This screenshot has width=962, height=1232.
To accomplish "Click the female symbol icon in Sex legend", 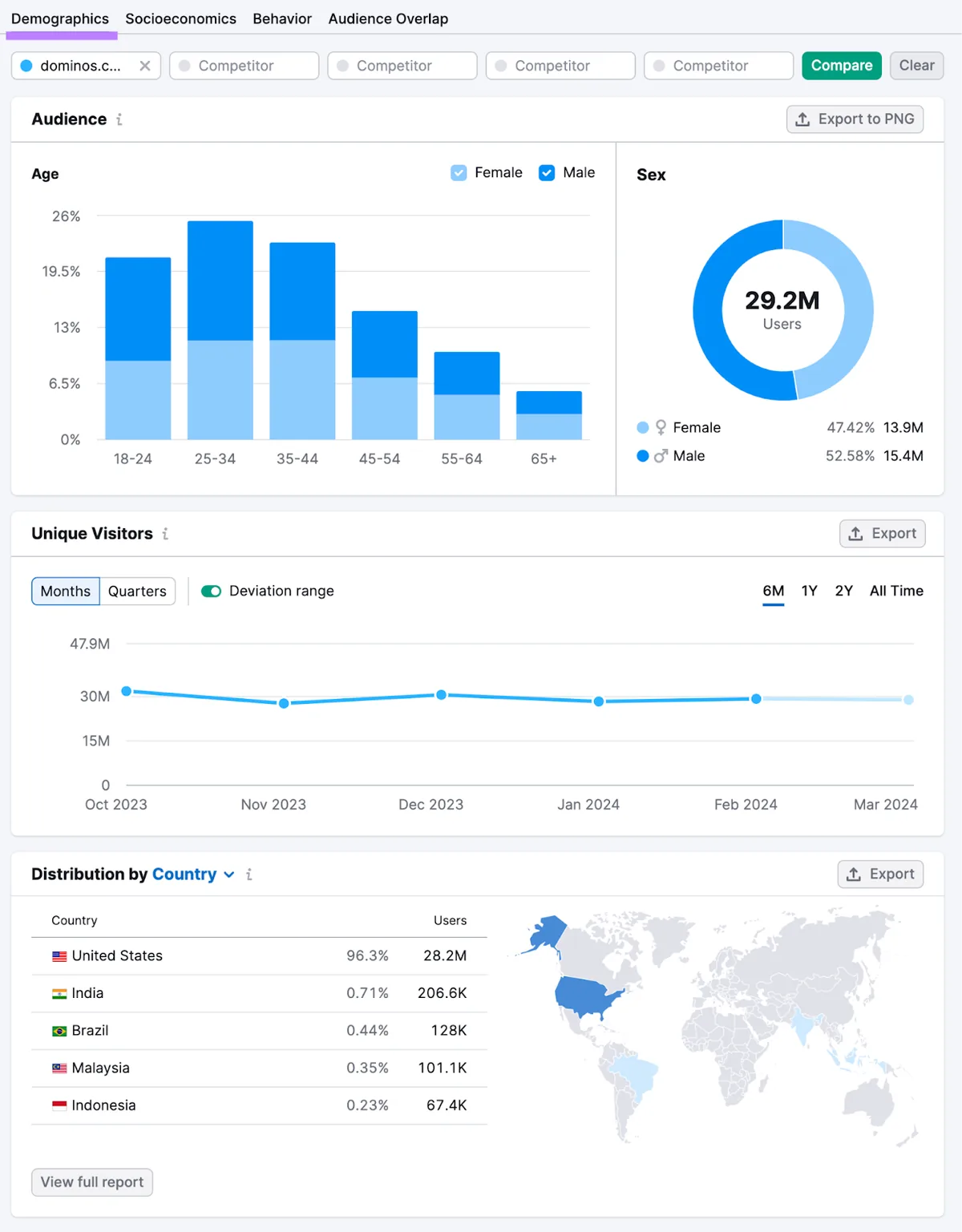I will pos(661,427).
